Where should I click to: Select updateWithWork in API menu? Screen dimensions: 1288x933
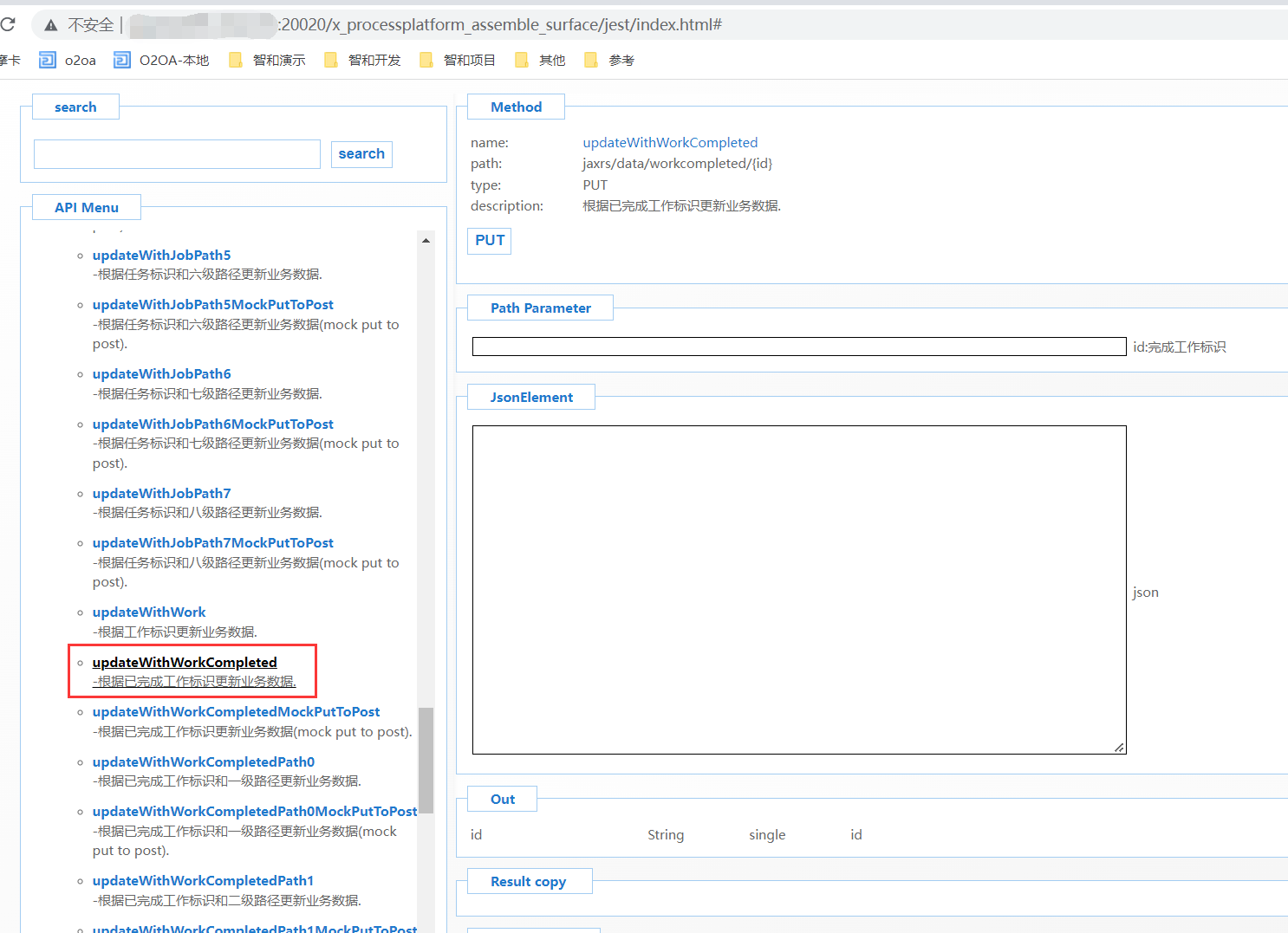click(x=149, y=612)
